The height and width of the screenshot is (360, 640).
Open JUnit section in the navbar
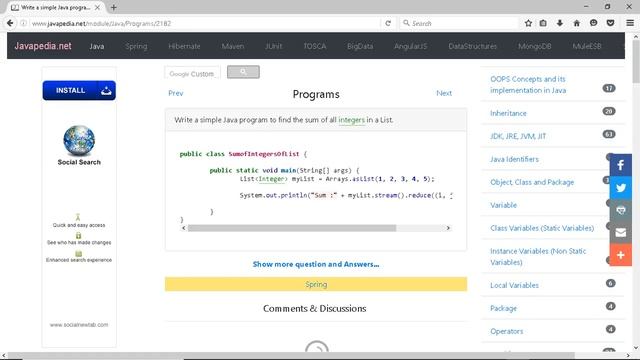tap(273, 47)
